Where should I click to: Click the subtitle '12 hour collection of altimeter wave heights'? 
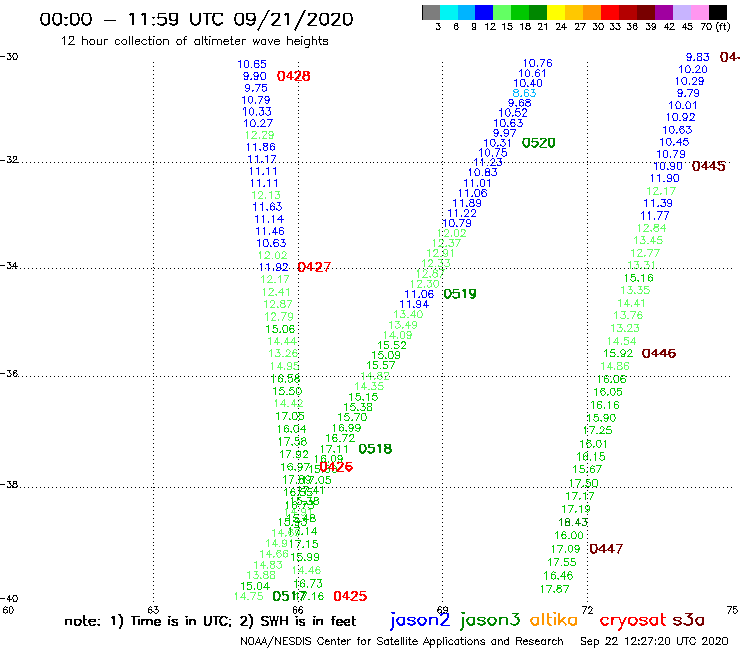[x=194, y=41]
